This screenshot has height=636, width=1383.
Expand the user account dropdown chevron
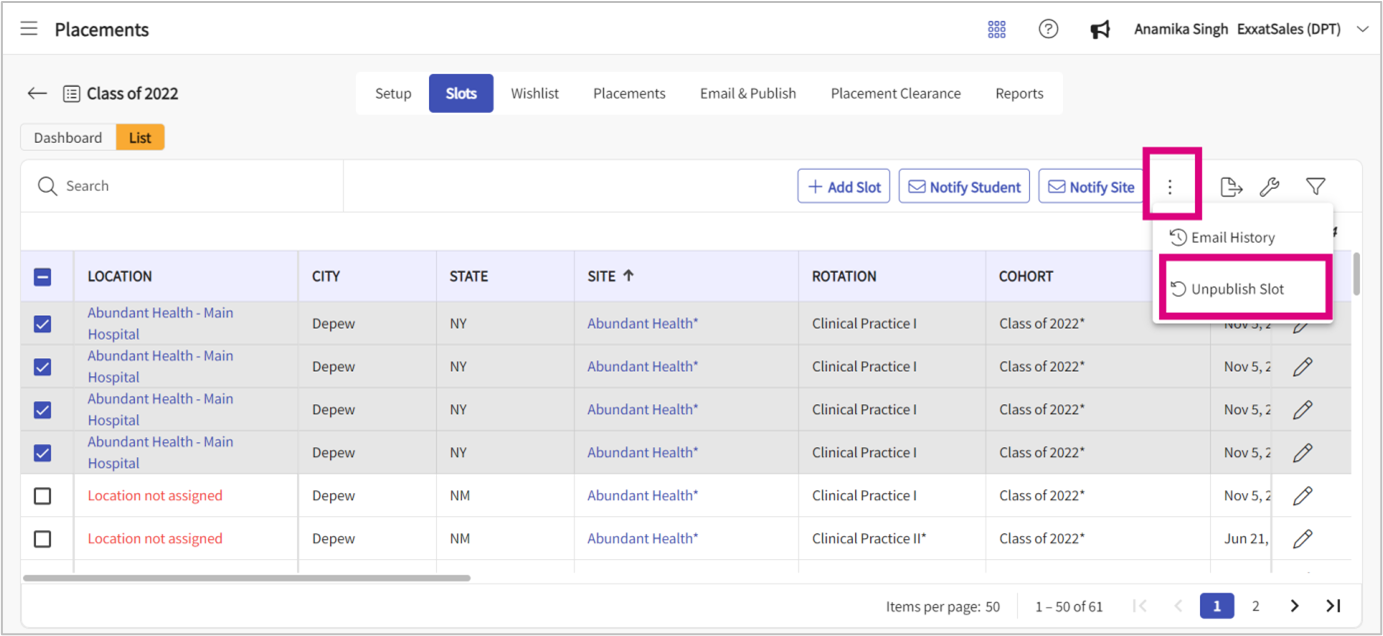click(1362, 30)
